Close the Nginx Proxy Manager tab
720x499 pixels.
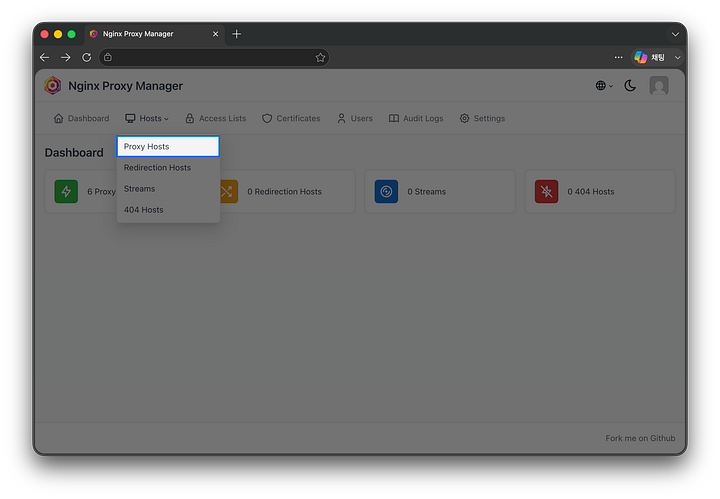click(215, 34)
